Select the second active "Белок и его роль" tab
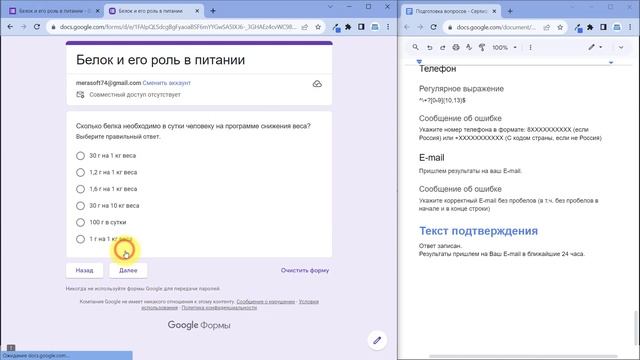The width and height of the screenshot is (640, 360). point(153,11)
